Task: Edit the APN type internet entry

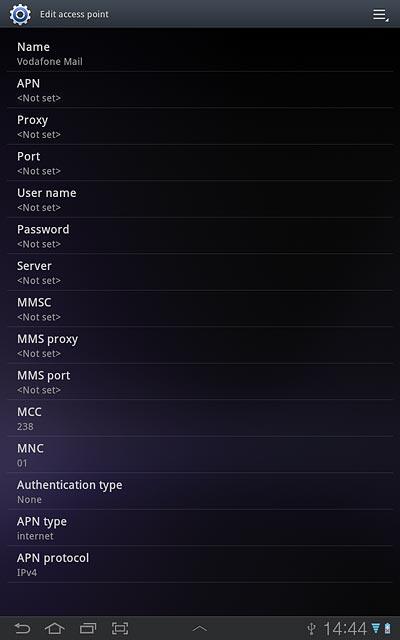Action: point(200,528)
